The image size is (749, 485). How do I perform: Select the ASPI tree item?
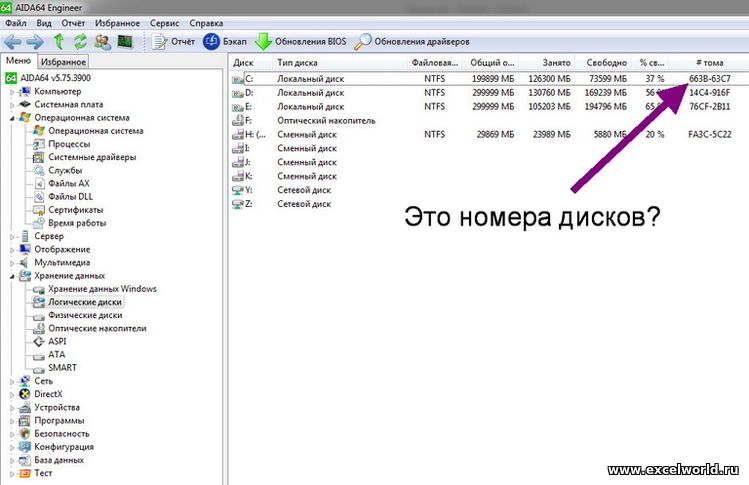click(x=57, y=341)
